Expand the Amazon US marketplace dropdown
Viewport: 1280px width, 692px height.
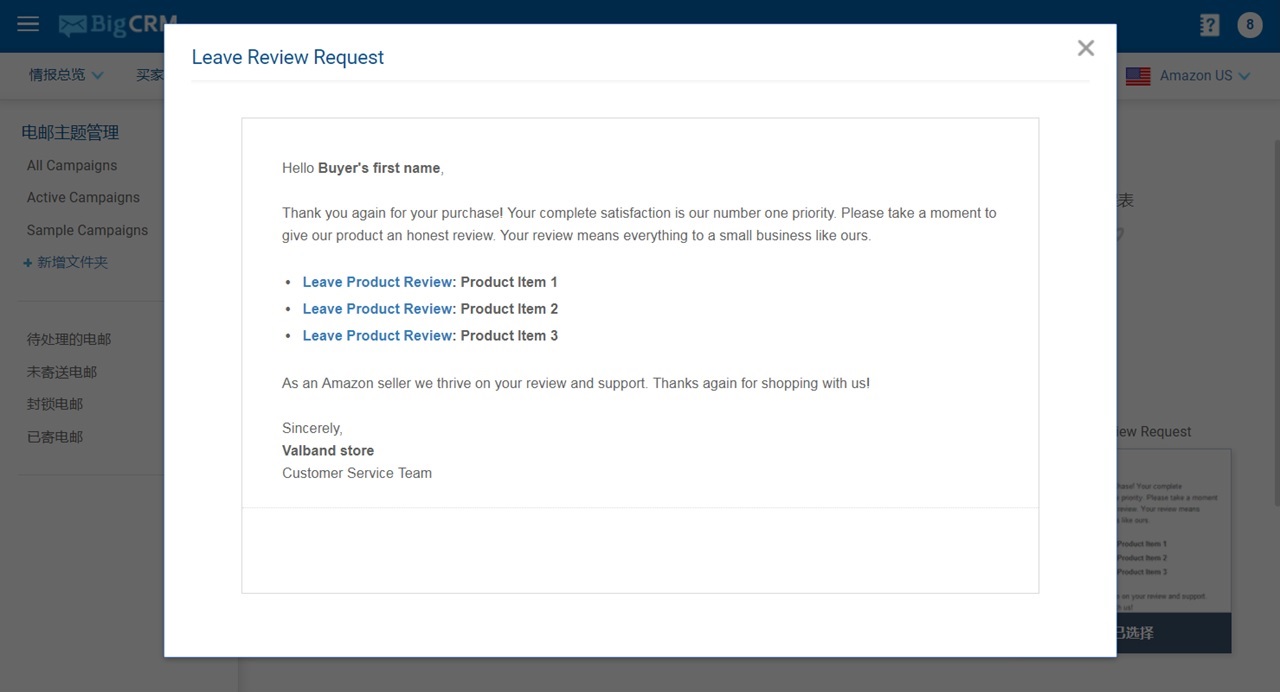pyautogui.click(x=1204, y=76)
